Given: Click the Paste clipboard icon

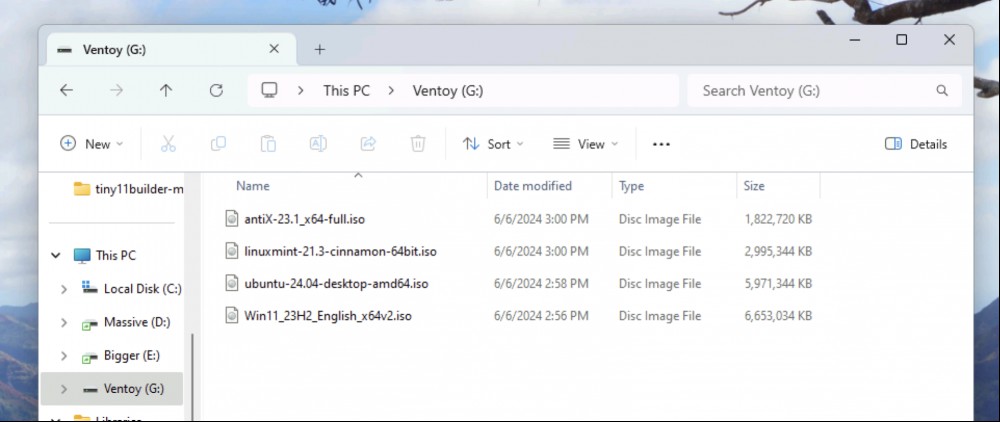Looking at the screenshot, I should 268,144.
